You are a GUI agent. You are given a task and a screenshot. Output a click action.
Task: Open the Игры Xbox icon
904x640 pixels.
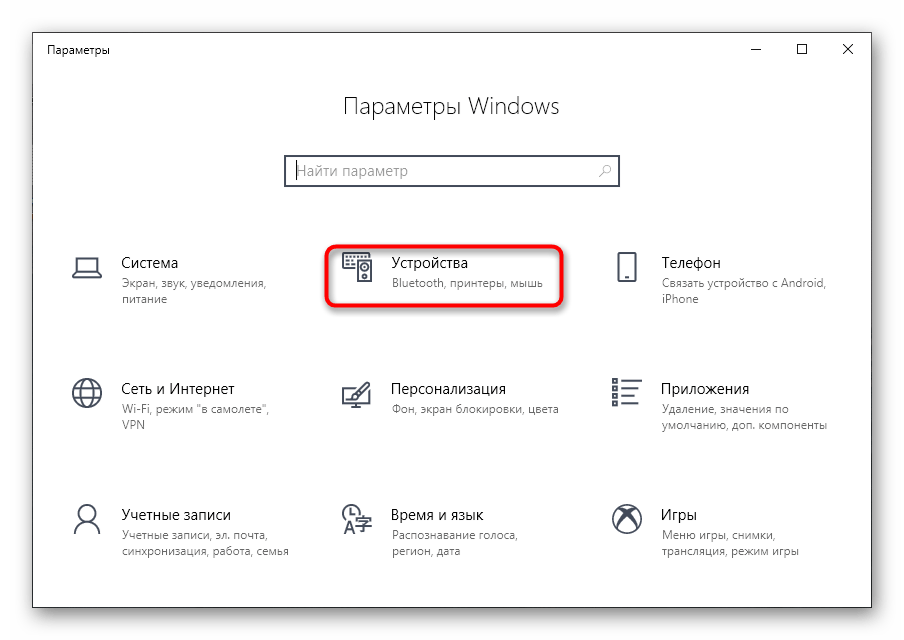pos(627,519)
